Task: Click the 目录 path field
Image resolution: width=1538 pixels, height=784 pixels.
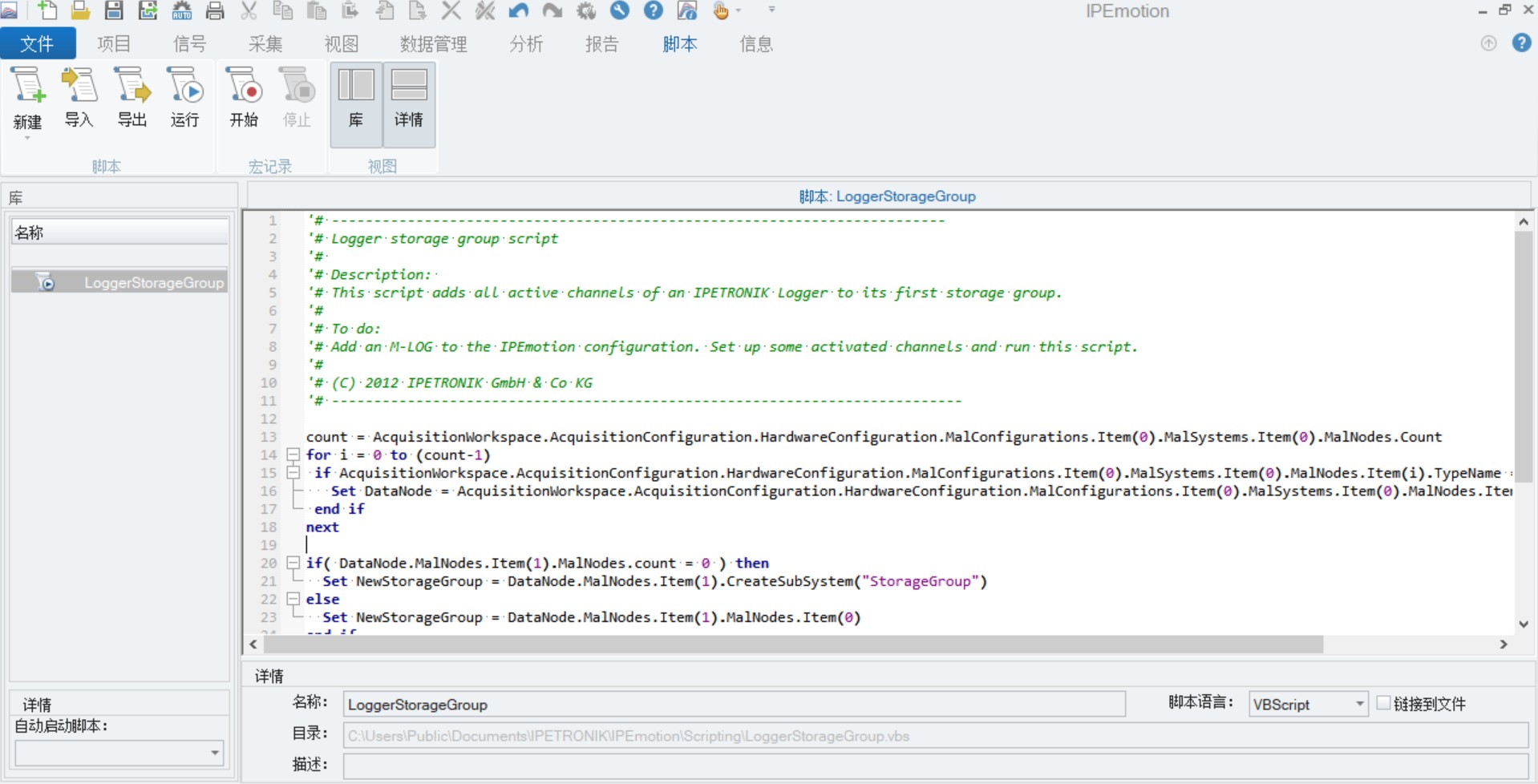Action: coord(935,735)
